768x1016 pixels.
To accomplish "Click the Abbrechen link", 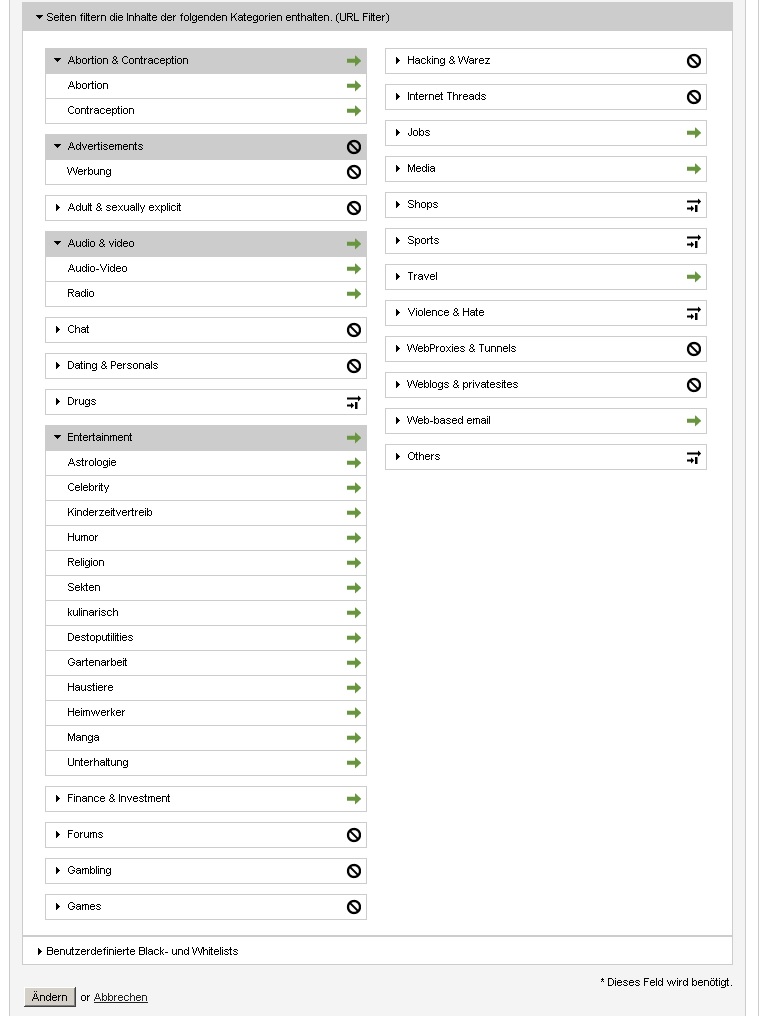I will (x=120, y=998).
